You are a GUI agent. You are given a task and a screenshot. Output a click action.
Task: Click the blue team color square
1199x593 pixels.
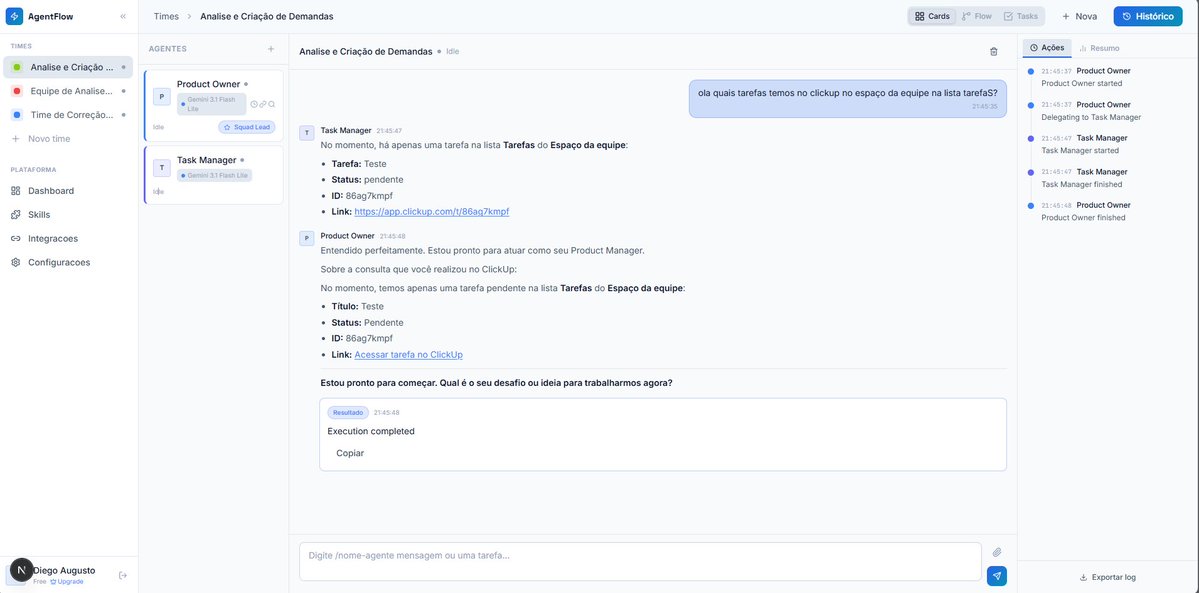tap(17, 115)
